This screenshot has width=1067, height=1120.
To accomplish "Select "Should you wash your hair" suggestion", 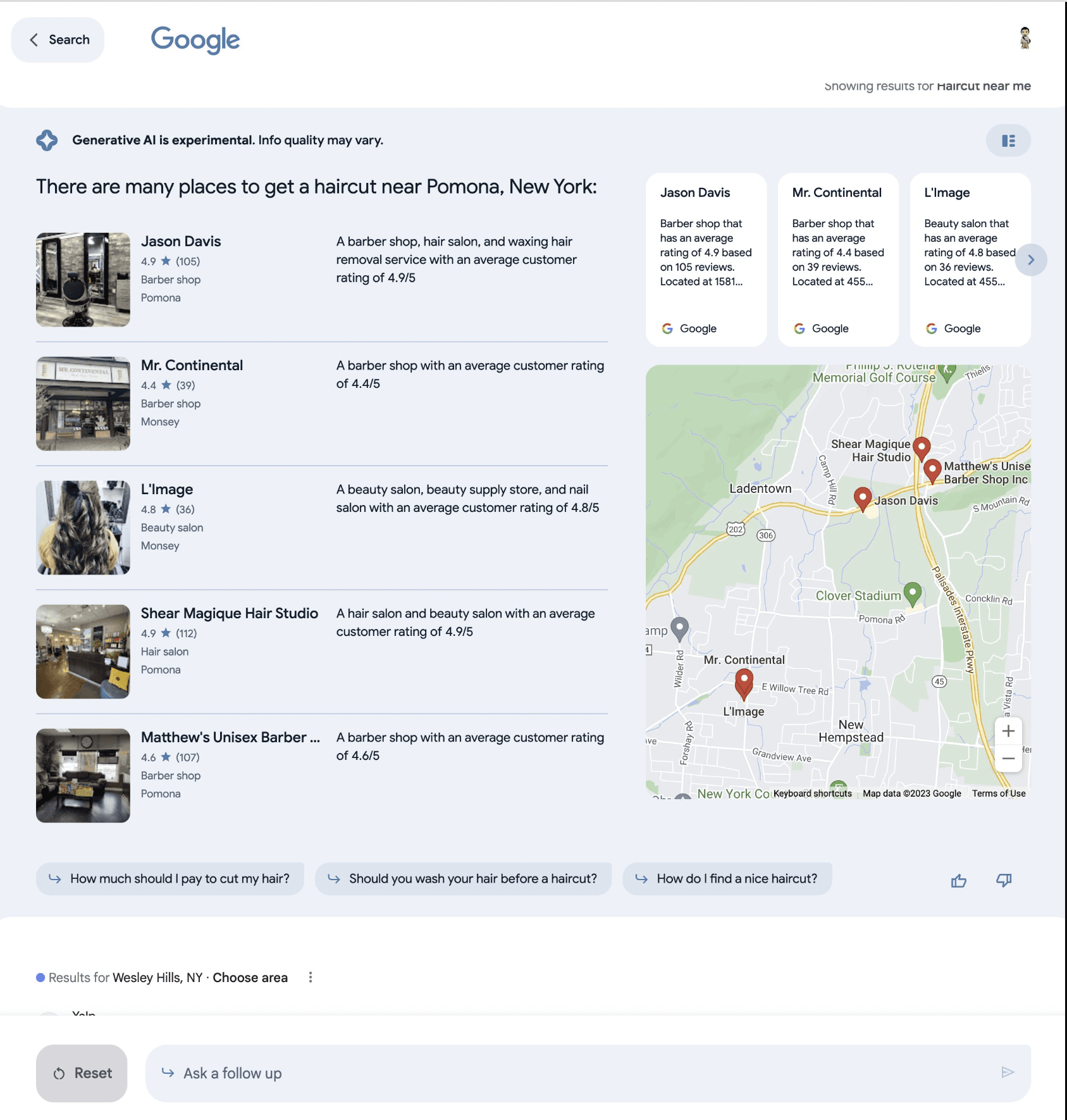I will (x=463, y=879).
